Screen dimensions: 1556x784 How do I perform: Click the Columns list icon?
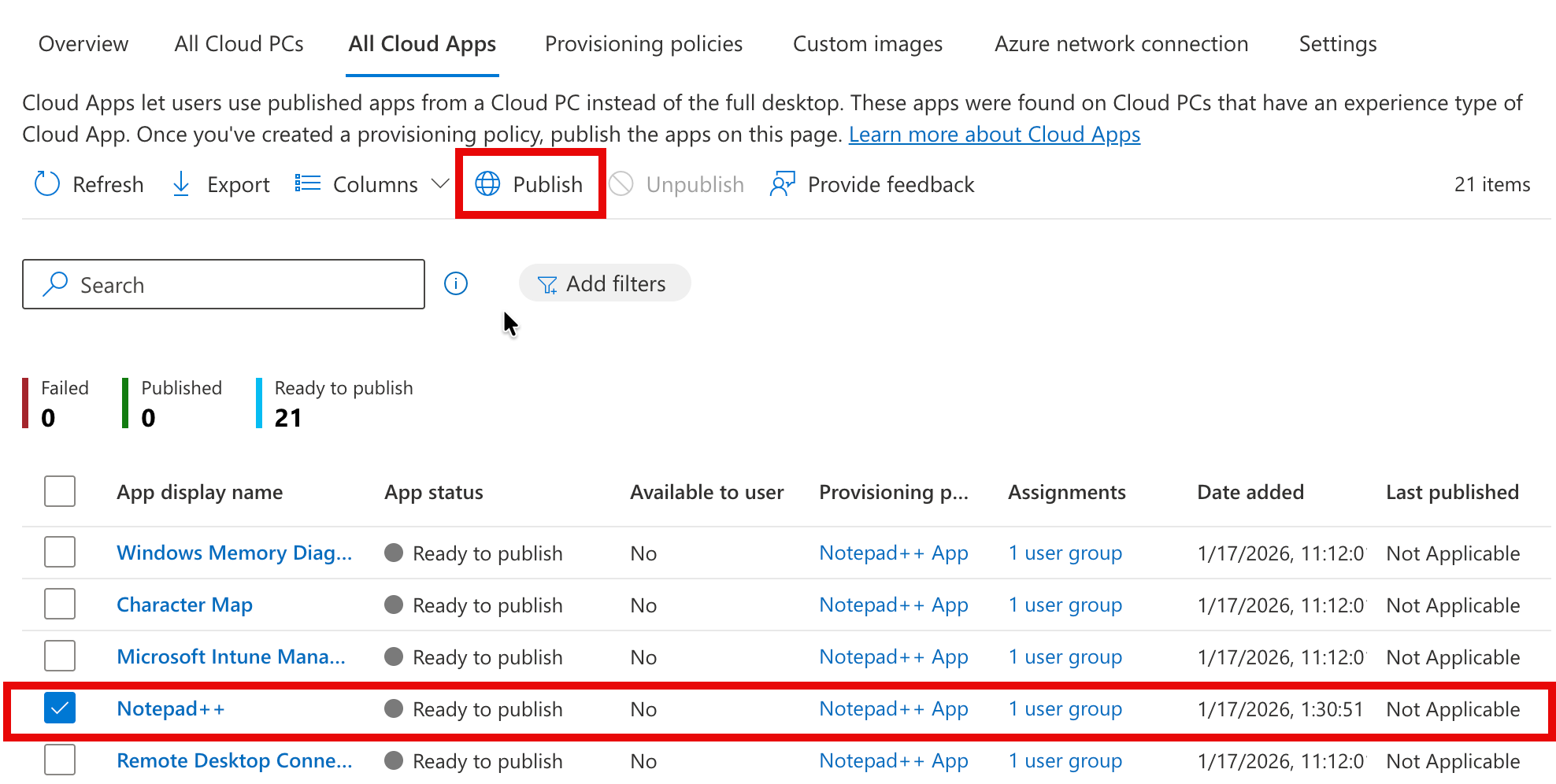click(x=308, y=184)
